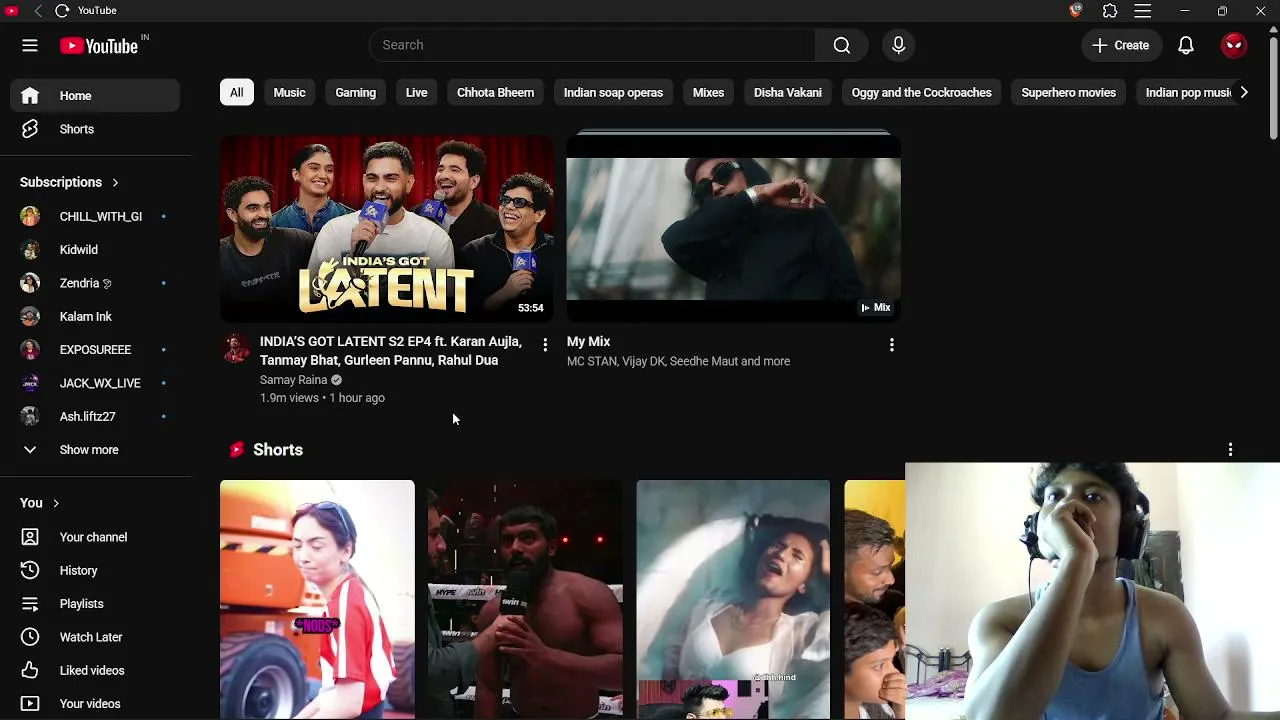Open the account avatar menu
The width and height of the screenshot is (1280, 720).
(1234, 45)
